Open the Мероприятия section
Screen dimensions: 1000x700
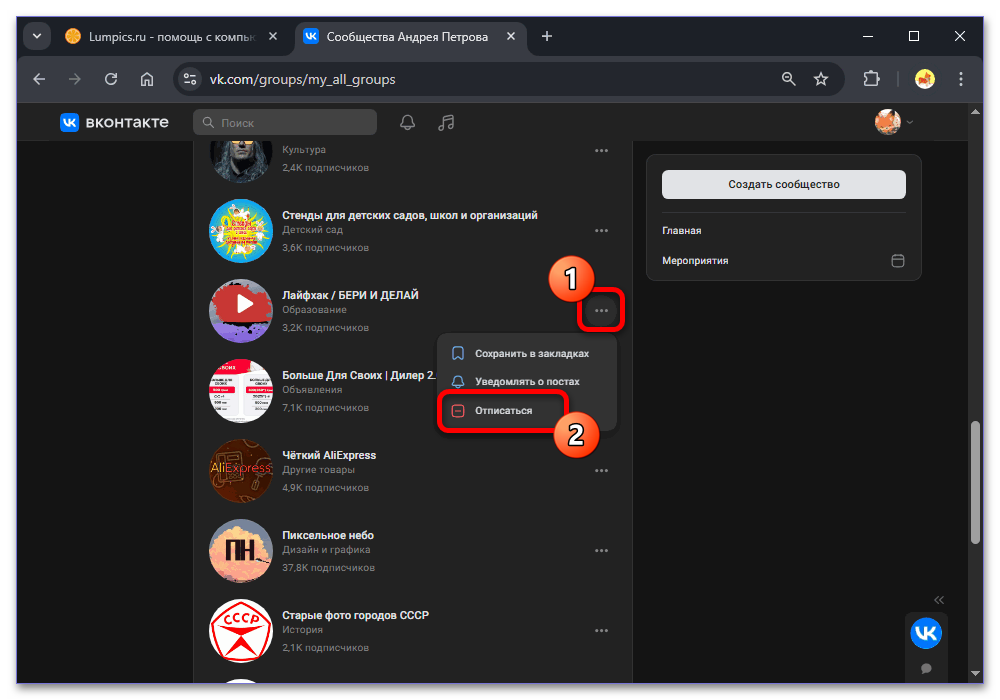695,261
